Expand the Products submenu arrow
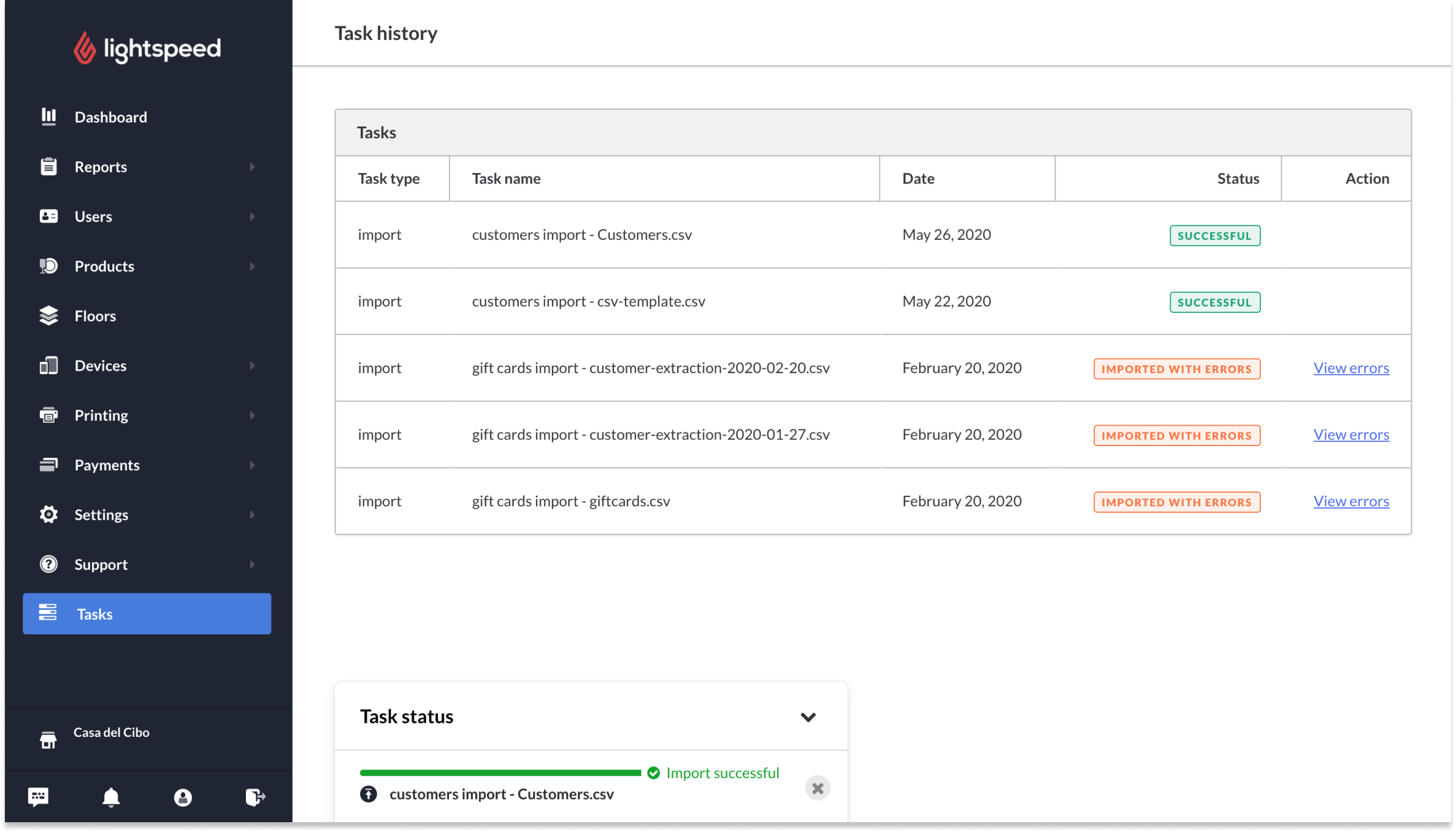This screenshot has width=1456, height=832. [252, 266]
